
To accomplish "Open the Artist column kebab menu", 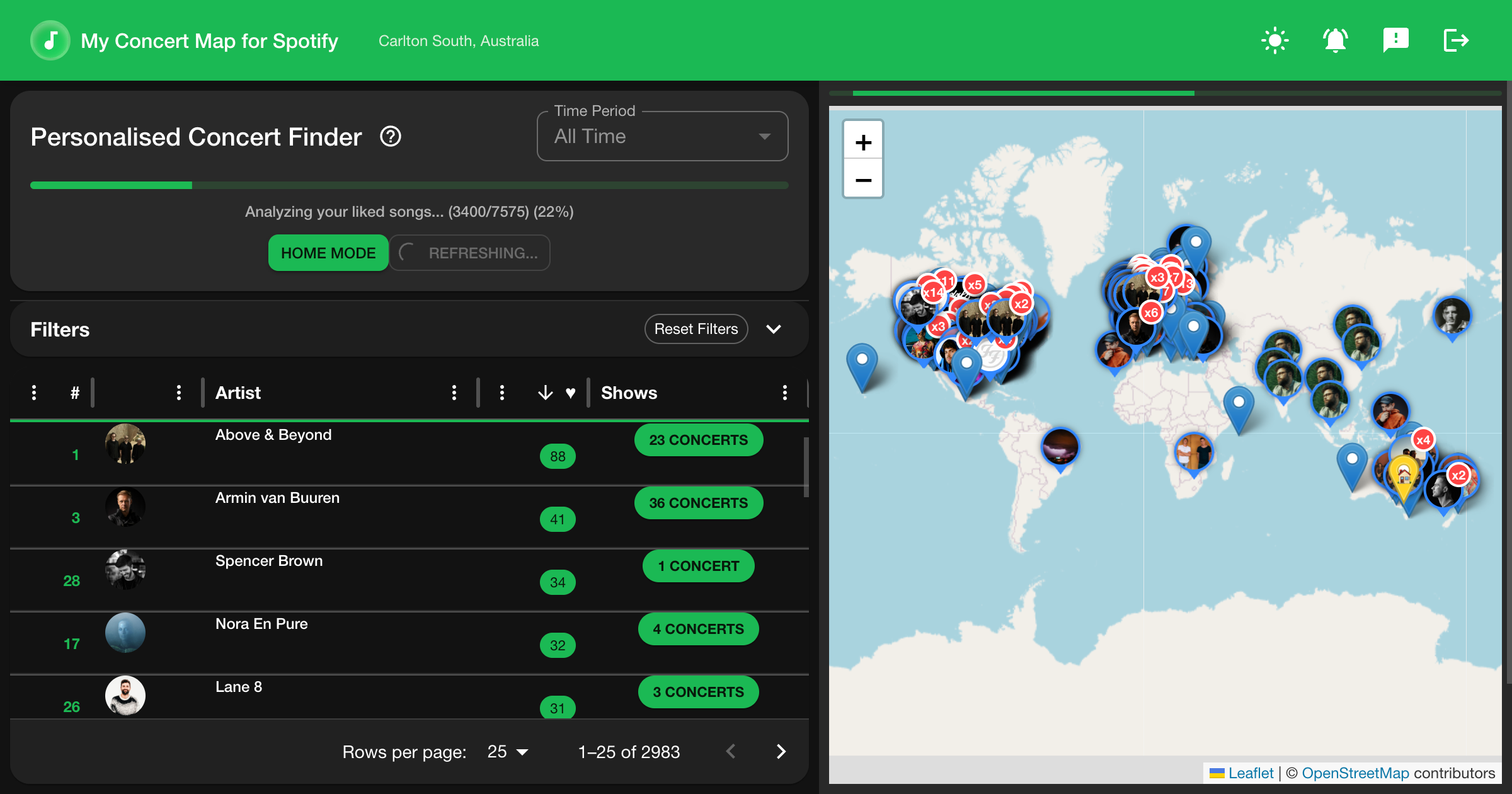I will 454,393.
